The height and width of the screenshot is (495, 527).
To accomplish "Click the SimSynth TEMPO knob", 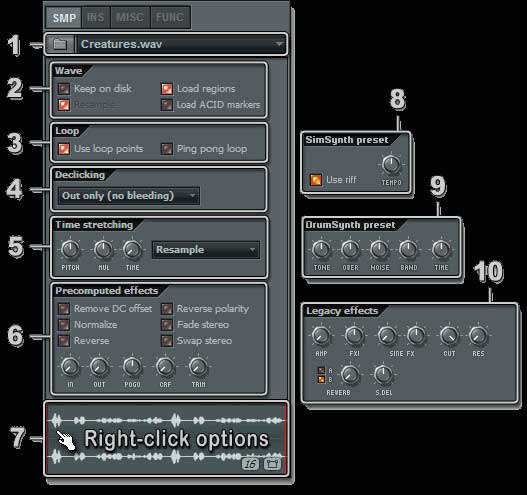I will tap(391, 164).
